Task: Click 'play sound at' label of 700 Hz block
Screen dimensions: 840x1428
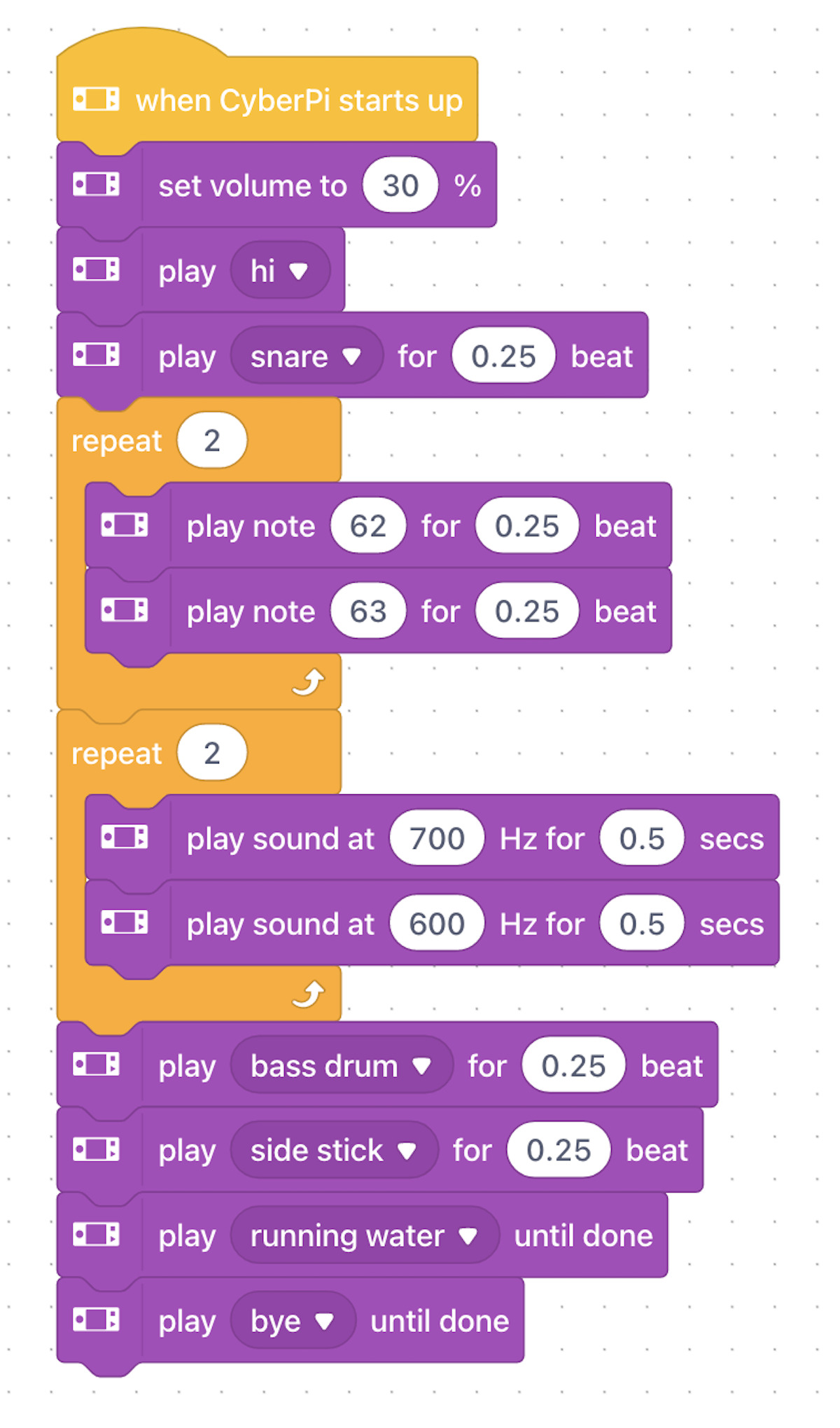Action: pos(280,840)
